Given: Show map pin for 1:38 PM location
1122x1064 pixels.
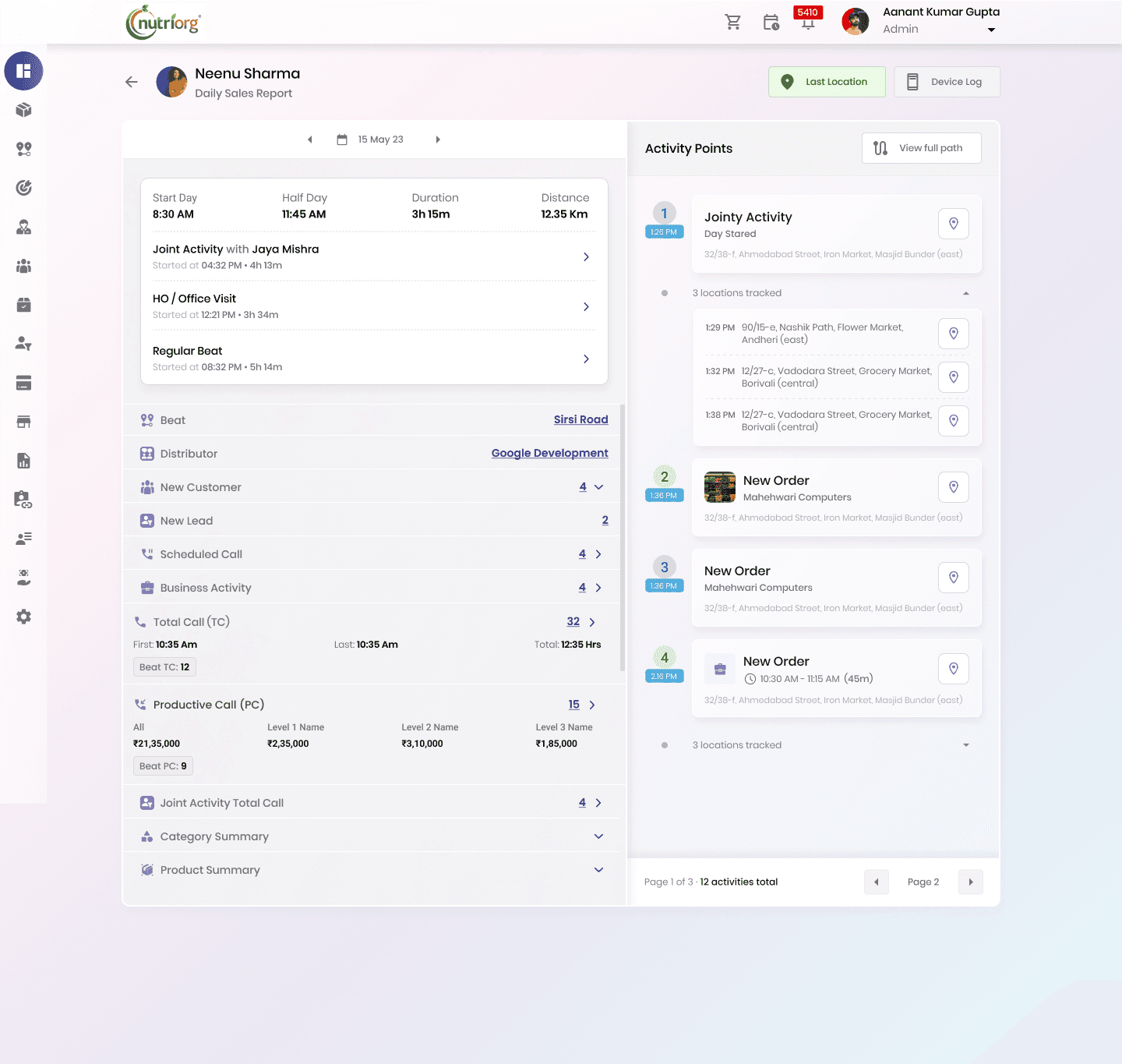Looking at the screenshot, I should click(954, 421).
